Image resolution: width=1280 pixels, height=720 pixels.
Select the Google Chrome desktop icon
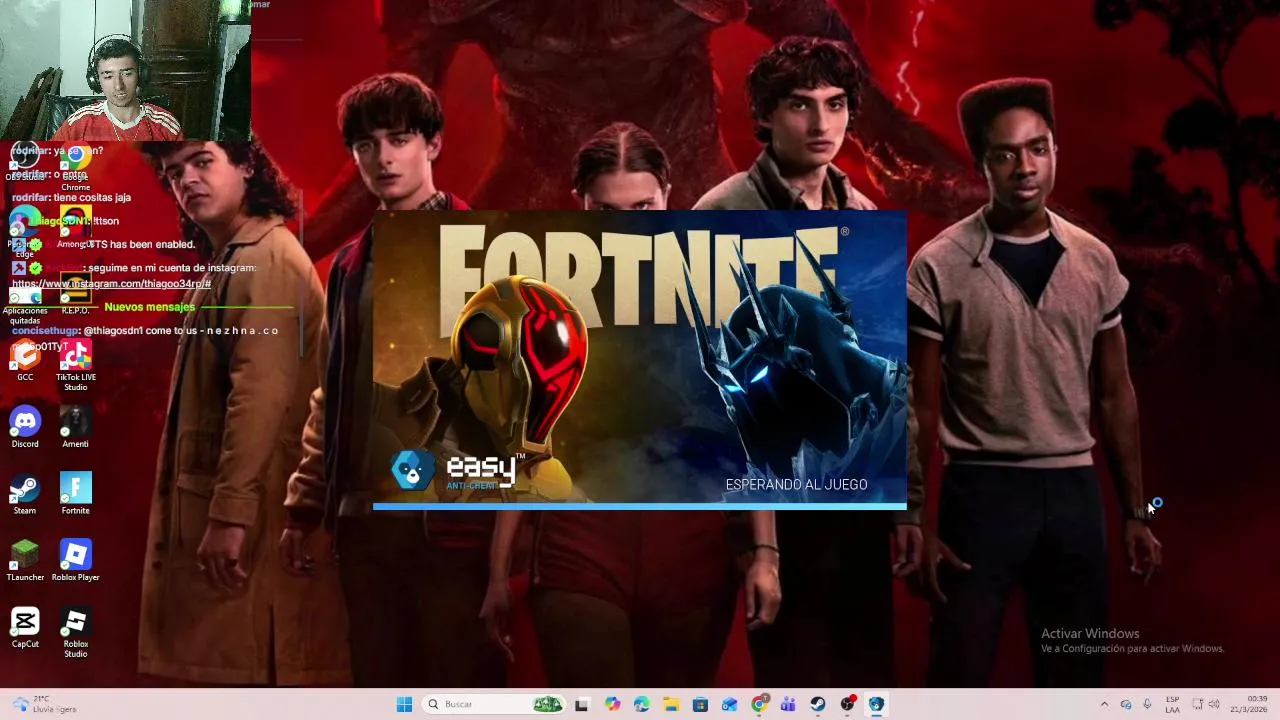[x=76, y=166]
